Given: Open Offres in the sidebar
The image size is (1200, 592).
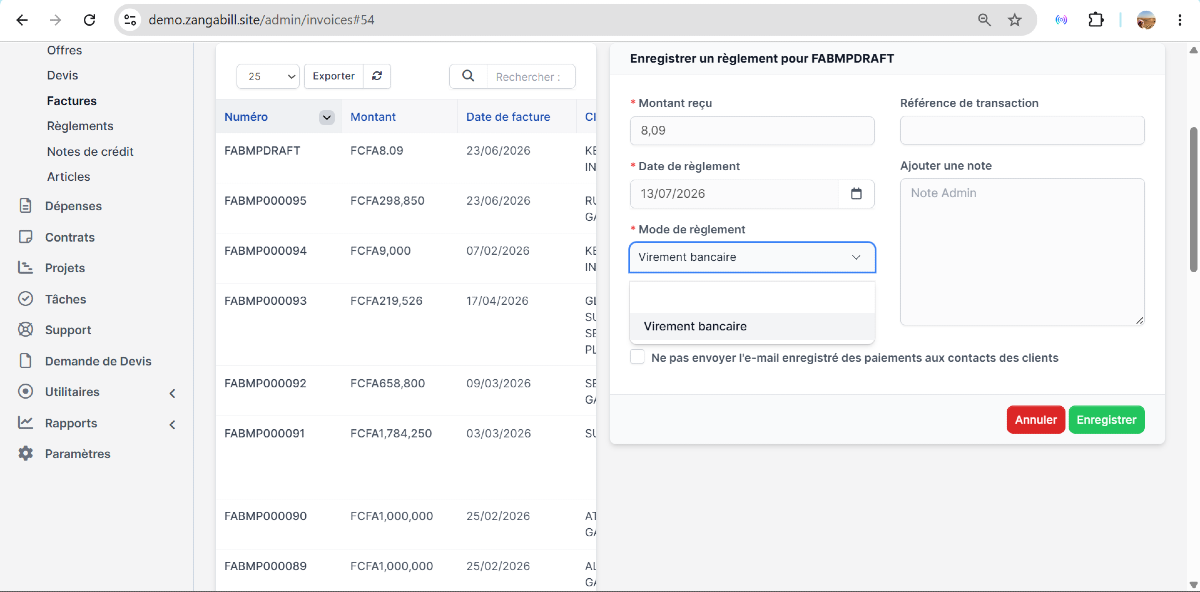Looking at the screenshot, I should pyautogui.click(x=65, y=50).
